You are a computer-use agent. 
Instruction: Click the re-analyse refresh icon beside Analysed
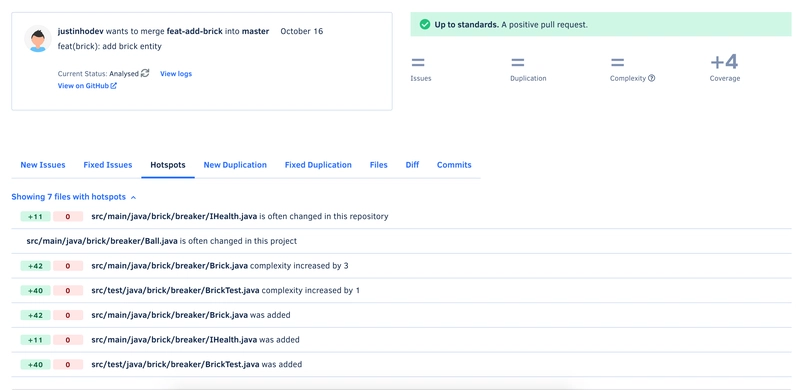pos(145,74)
